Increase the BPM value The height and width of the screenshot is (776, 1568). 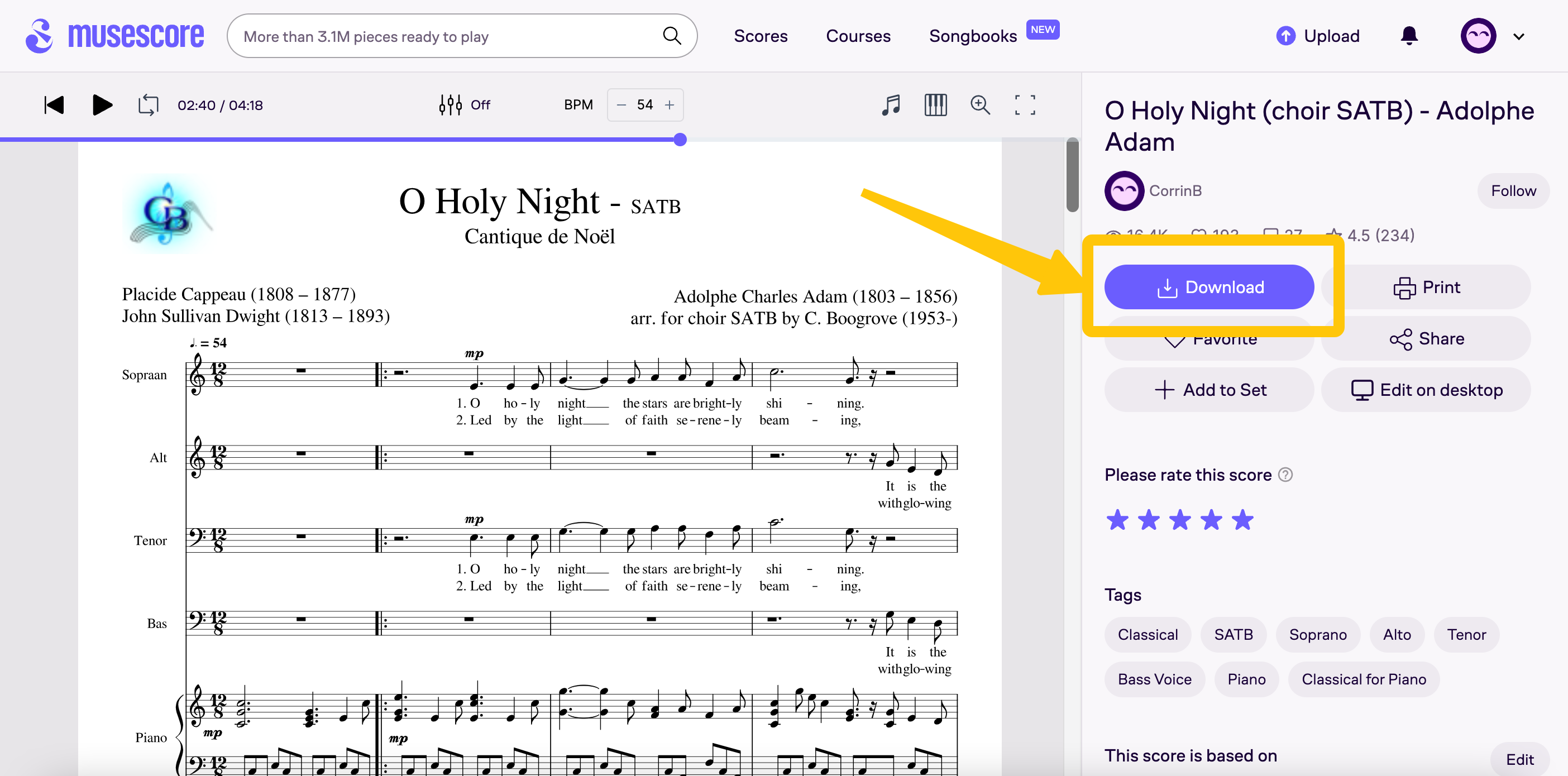pyautogui.click(x=670, y=105)
